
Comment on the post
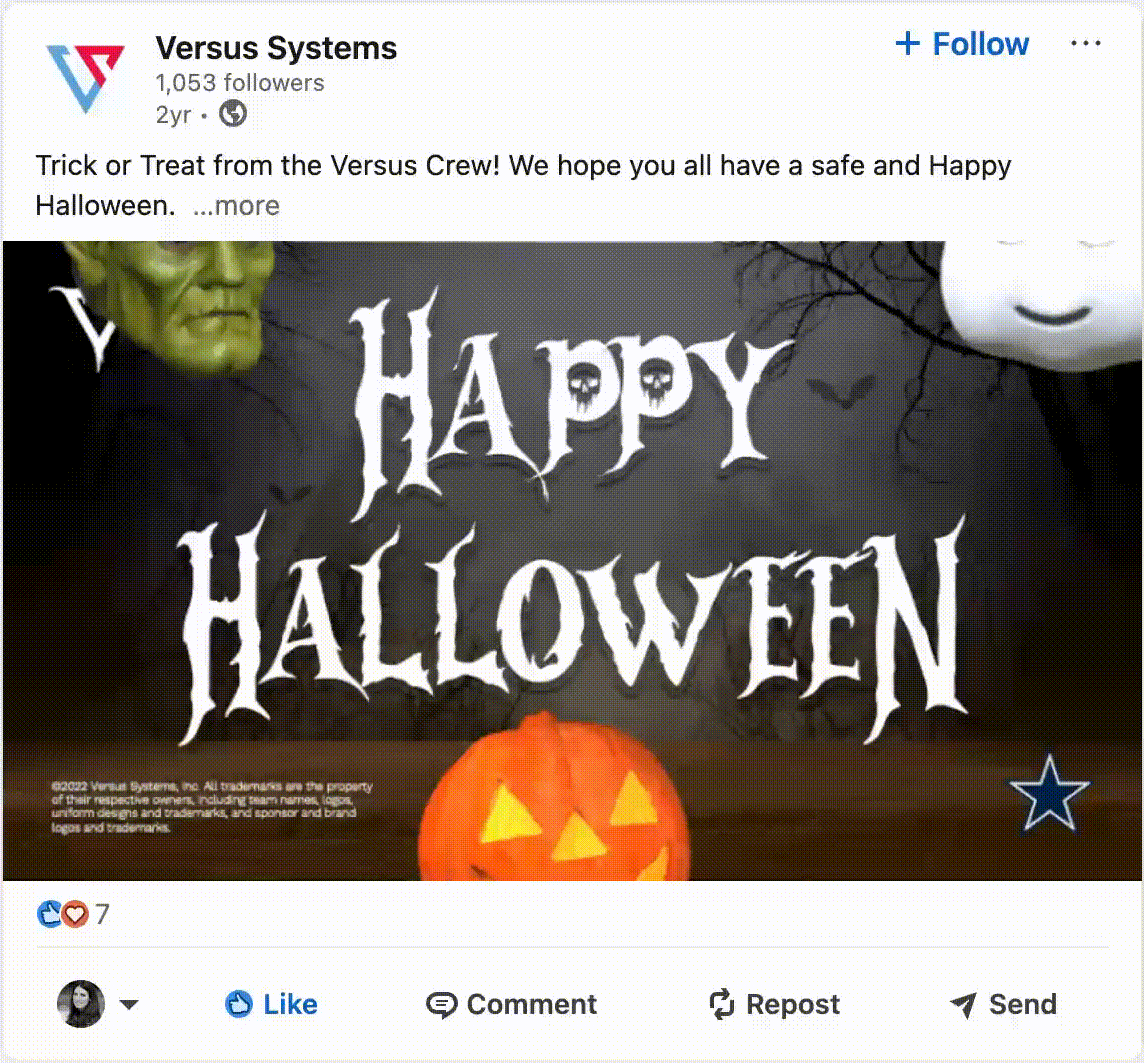tap(511, 1005)
